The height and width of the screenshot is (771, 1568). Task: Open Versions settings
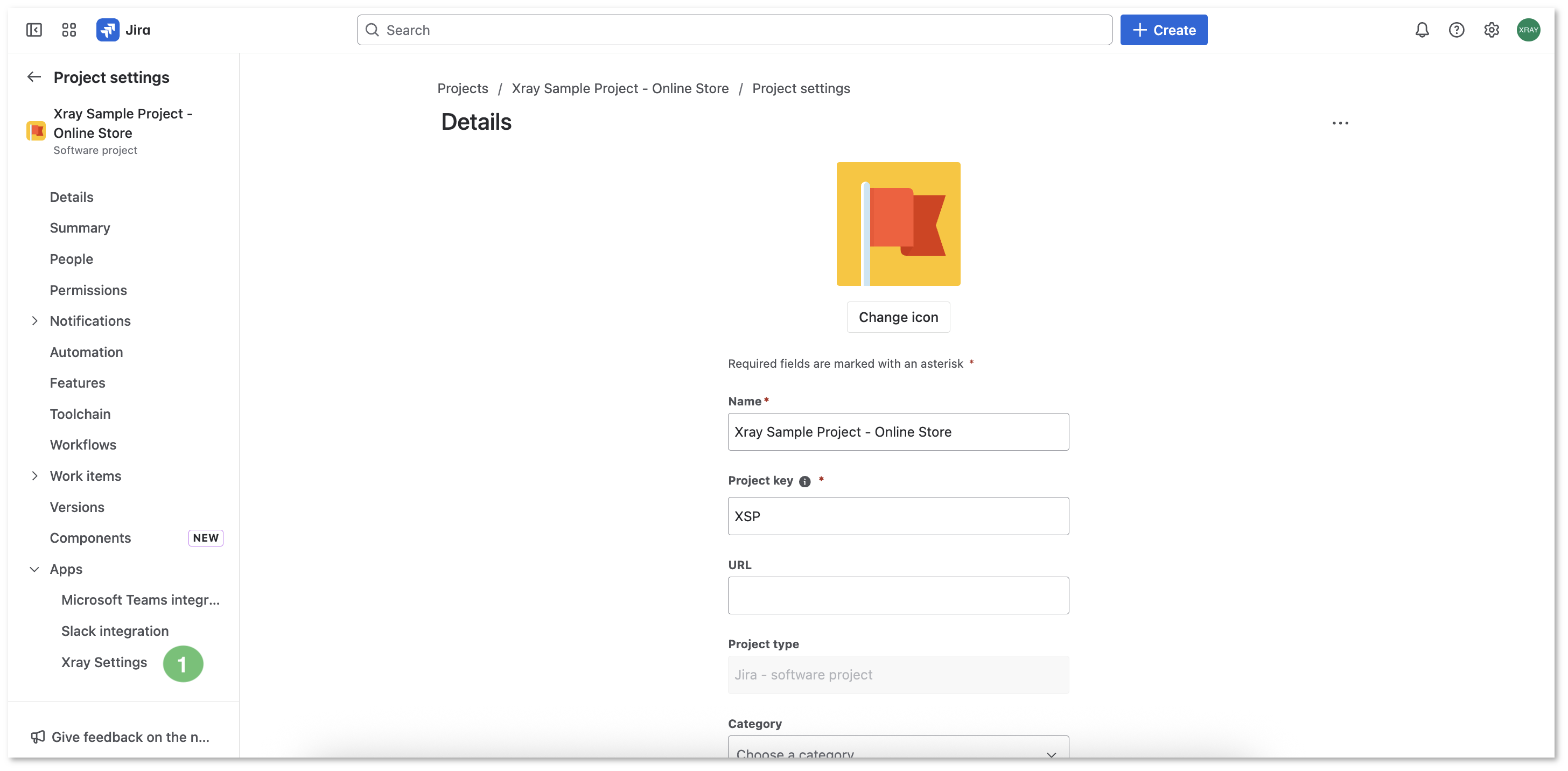click(76, 507)
